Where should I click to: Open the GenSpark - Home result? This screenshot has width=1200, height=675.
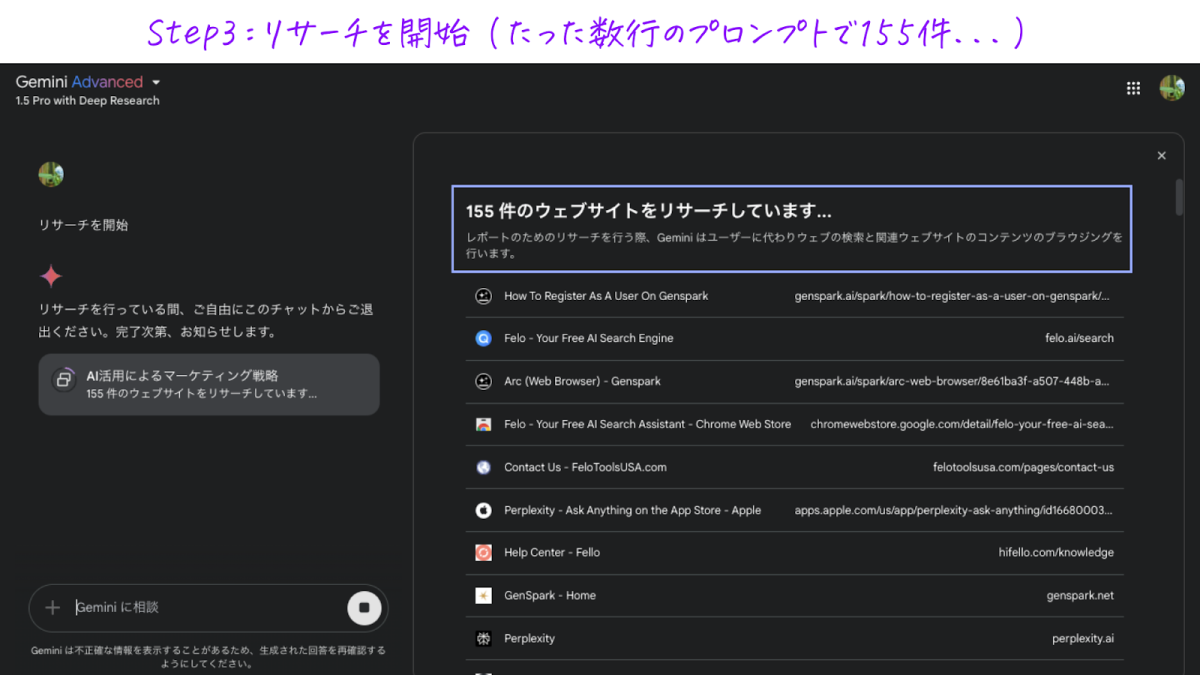[550, 595]
